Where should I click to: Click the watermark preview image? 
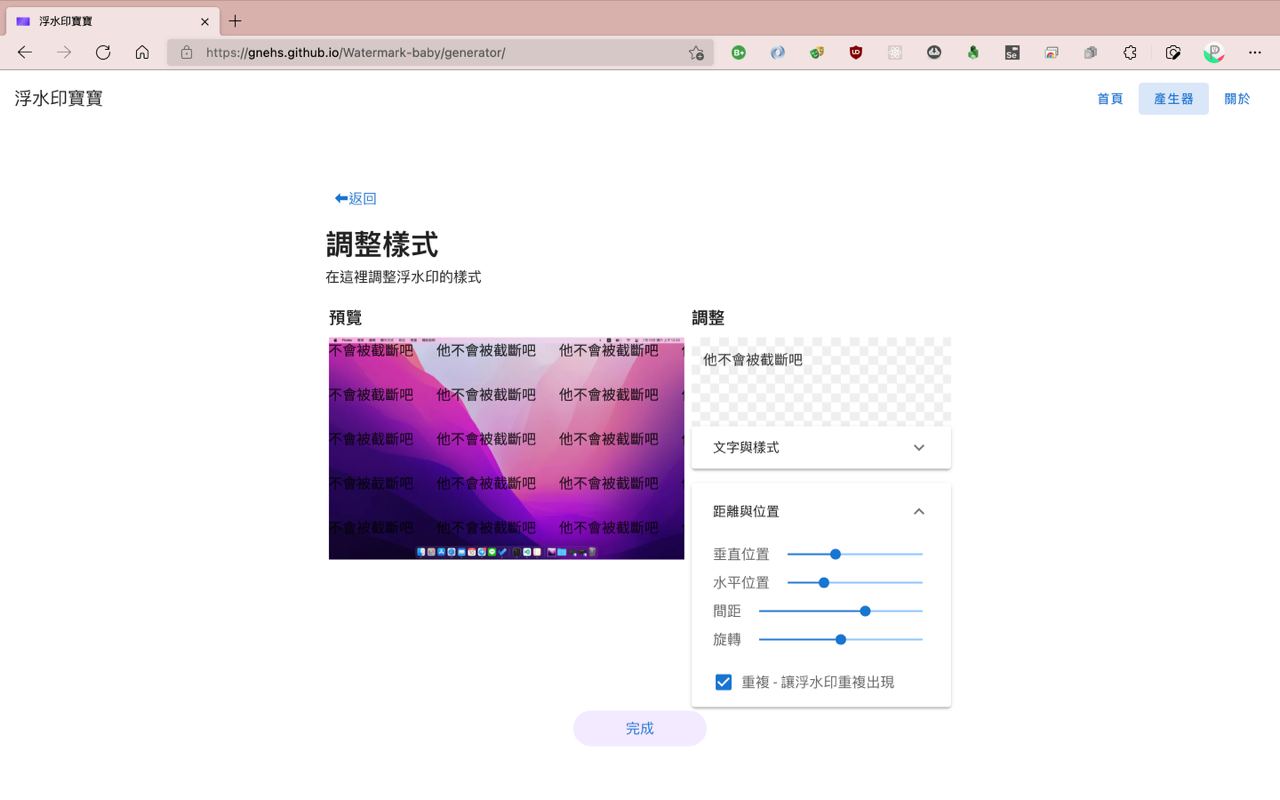[506, 448]
